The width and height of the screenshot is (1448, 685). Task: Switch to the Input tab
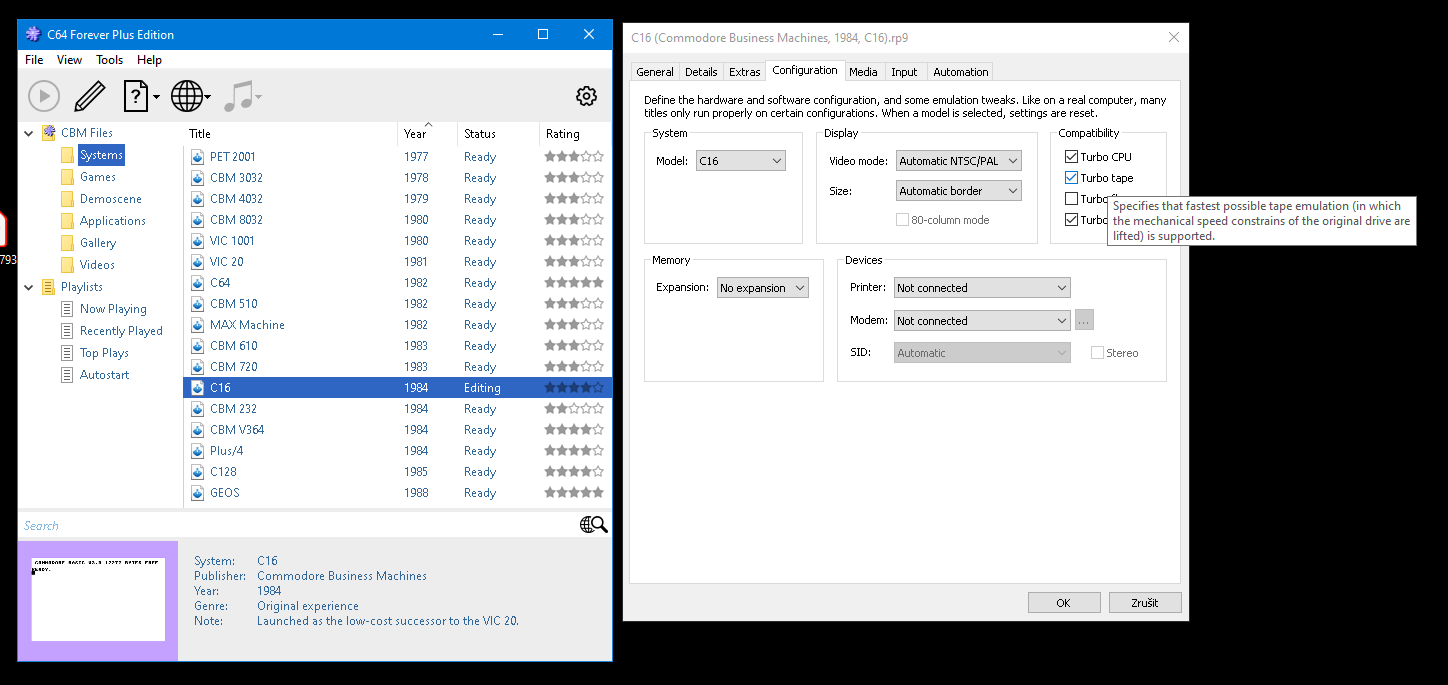pos(904,72)
